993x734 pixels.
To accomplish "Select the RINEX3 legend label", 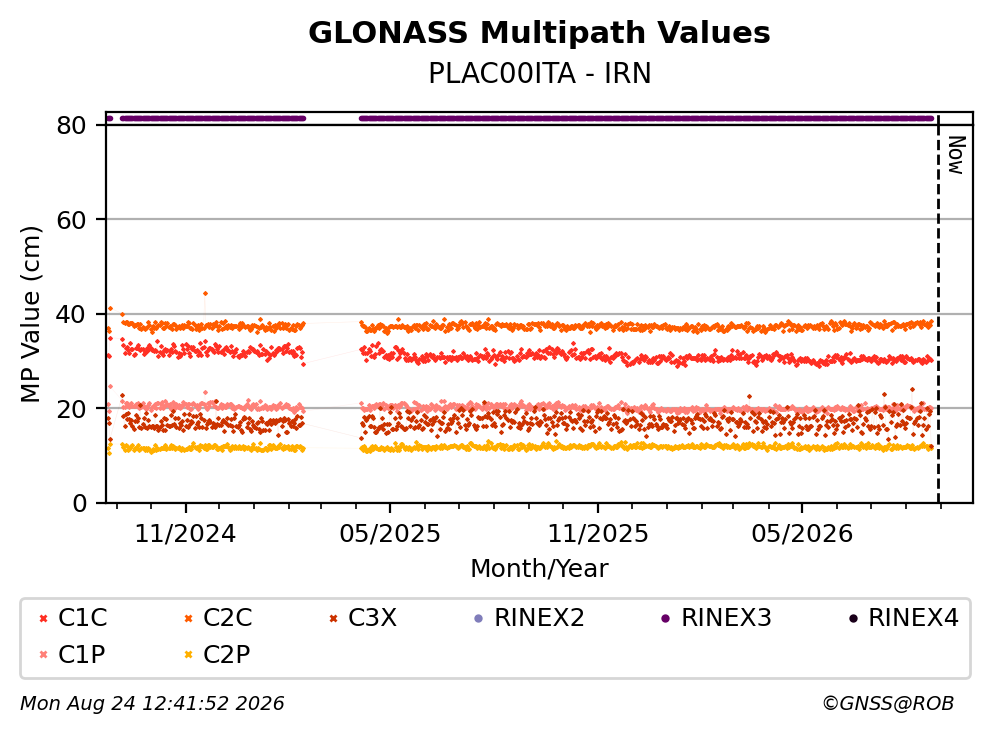I will pos(726,618).
